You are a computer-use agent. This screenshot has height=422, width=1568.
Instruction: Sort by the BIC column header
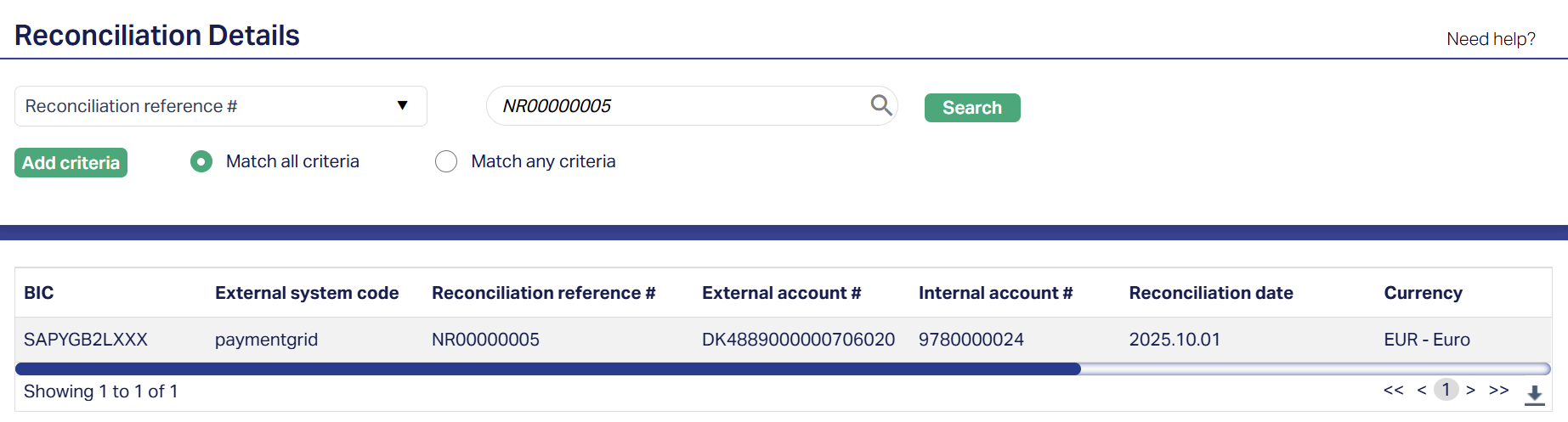[x=39, y=293]
